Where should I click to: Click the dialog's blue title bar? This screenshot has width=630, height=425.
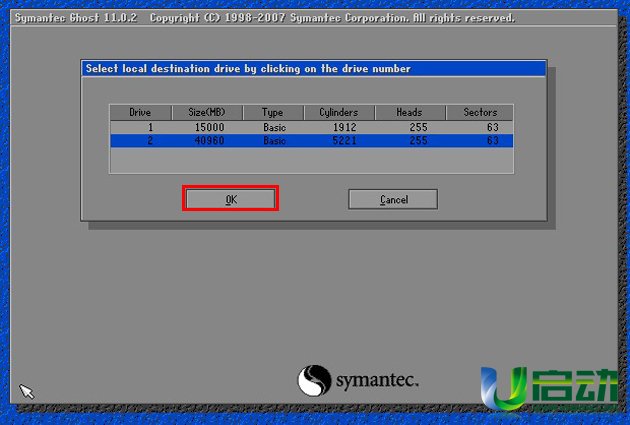313,69
